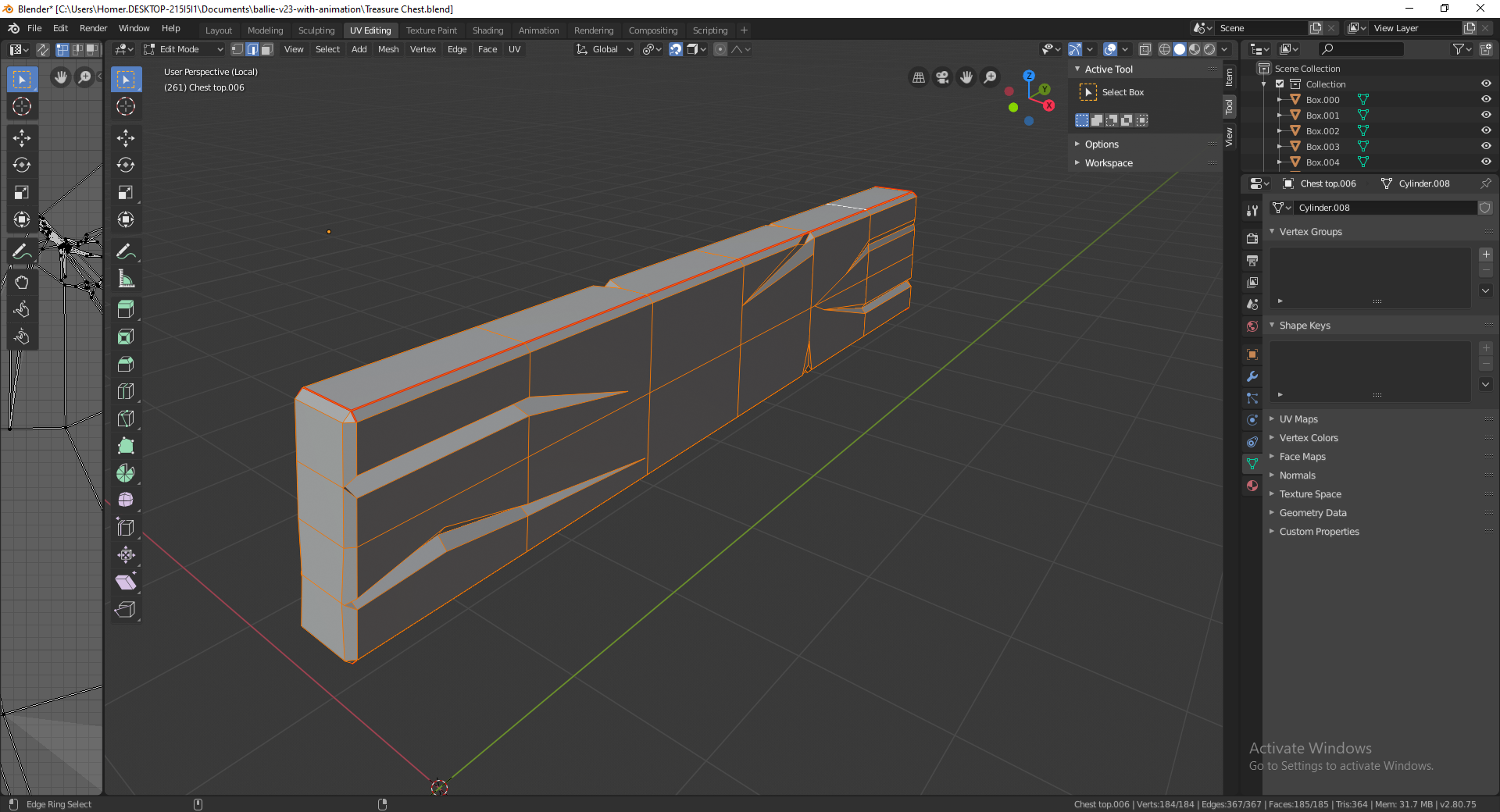This screenshot has height=812, width=1500.
Task: Select the Loop Cut tool
Action: click(126, 391)
